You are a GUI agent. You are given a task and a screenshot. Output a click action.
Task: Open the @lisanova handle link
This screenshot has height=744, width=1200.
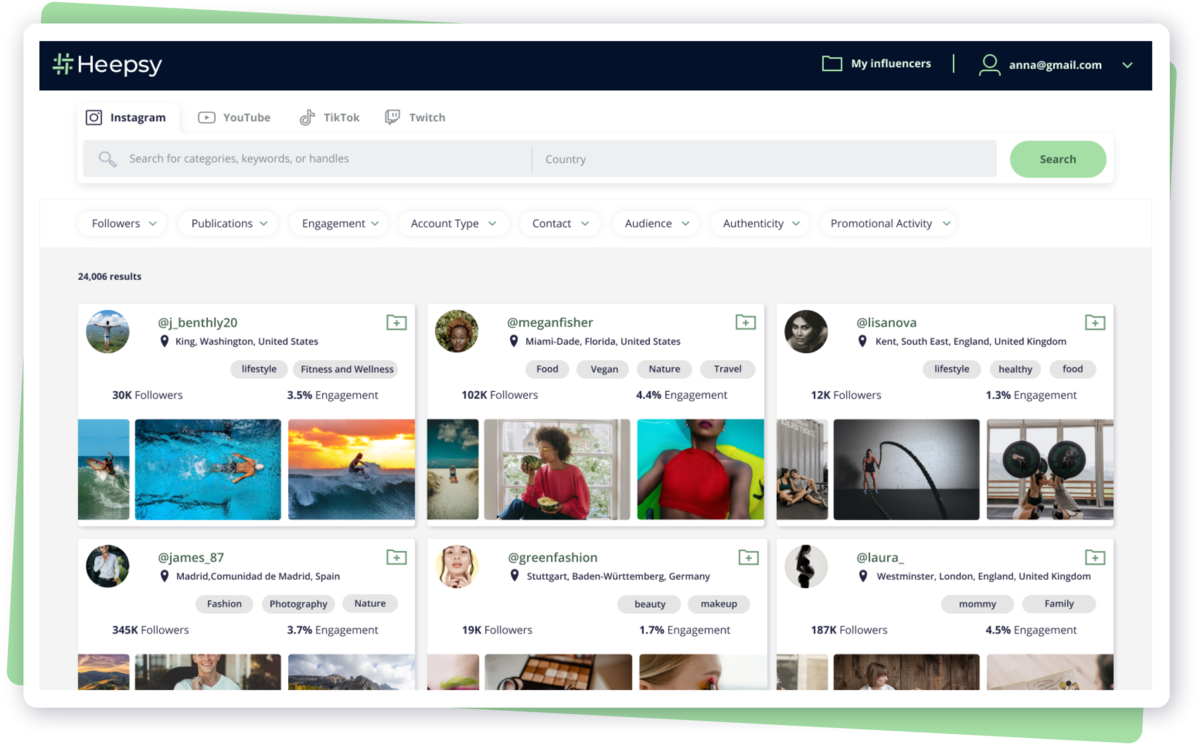tap(886, 322)
